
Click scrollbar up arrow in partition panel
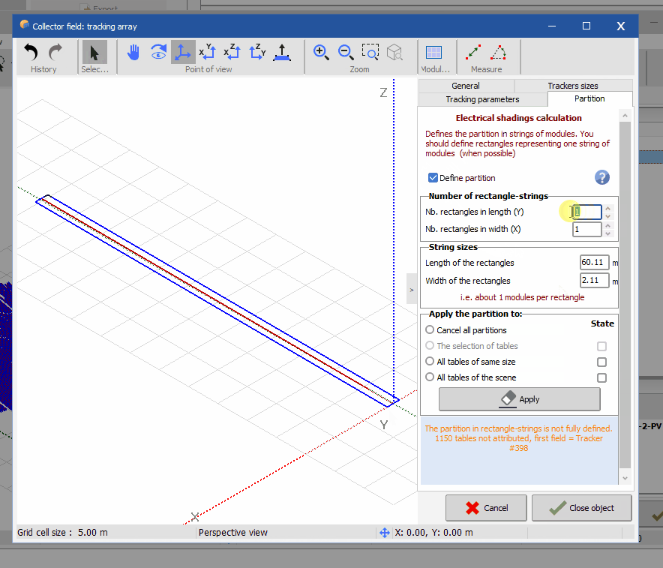(x=625, y=115)
